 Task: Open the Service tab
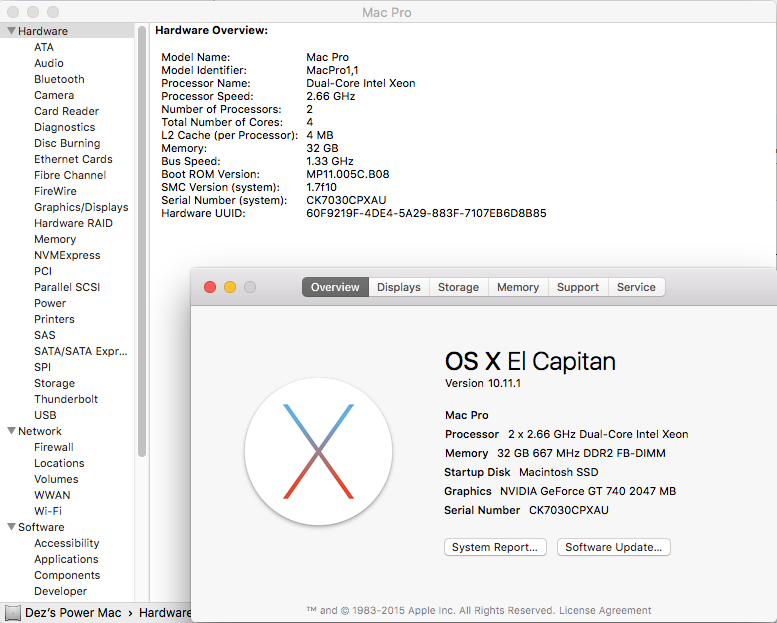pos(636,287)
